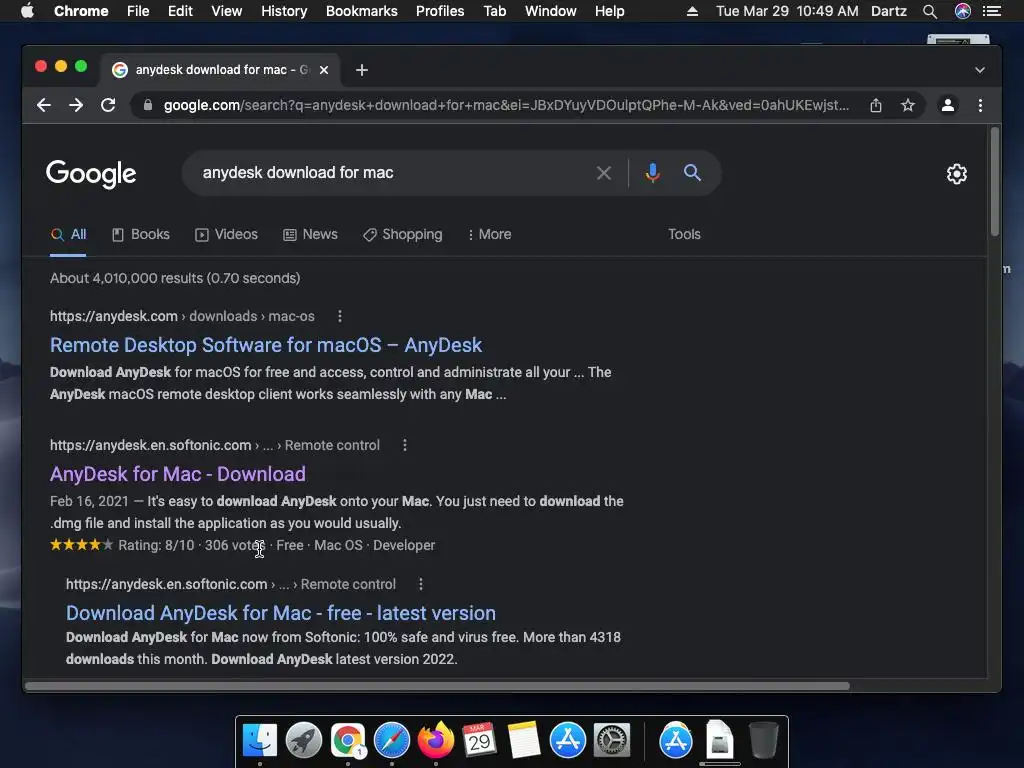Screen dimensions: 1024x768
Task: Click the padlock site info icon
Action: (148, 105)
